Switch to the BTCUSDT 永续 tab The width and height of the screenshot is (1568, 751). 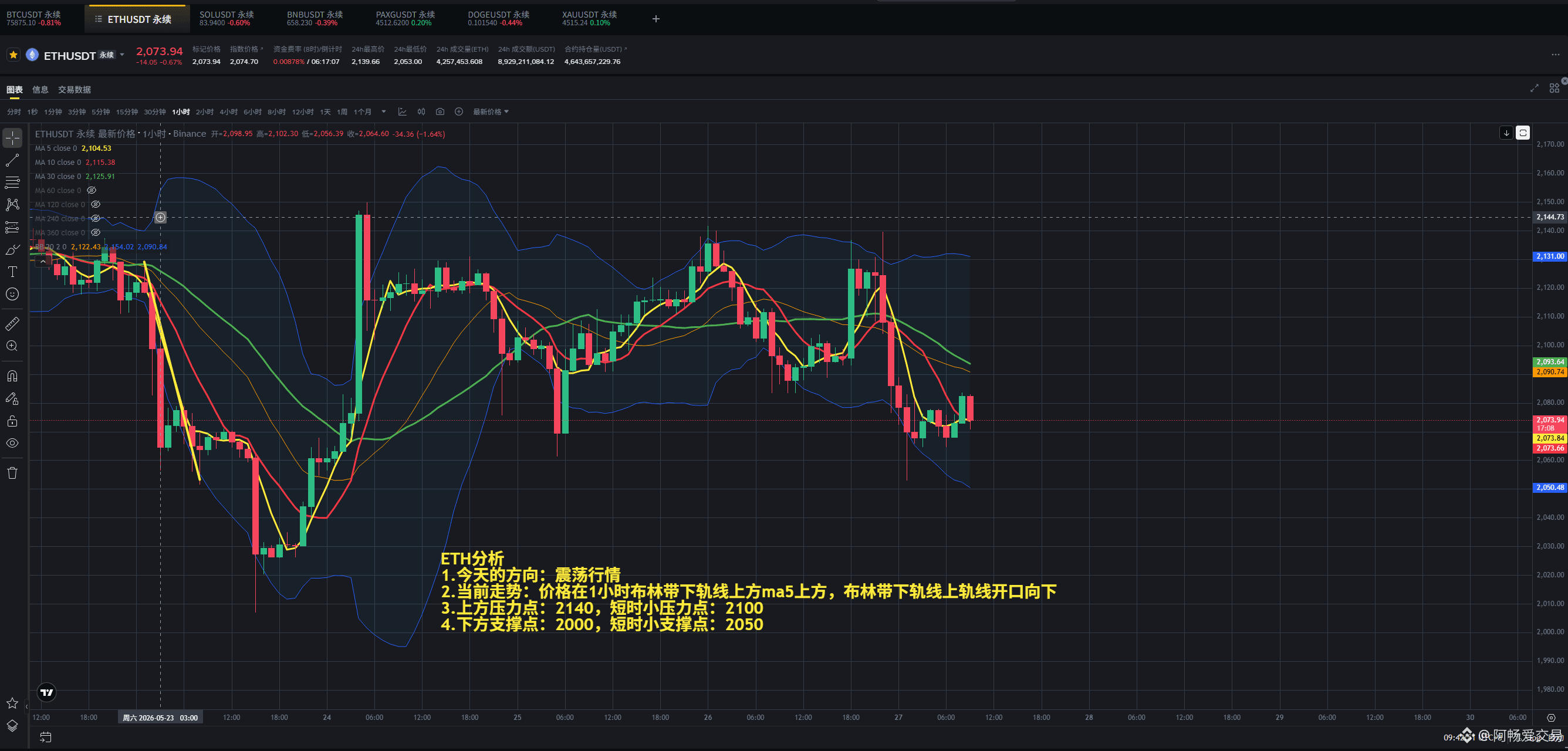(34, 18)
